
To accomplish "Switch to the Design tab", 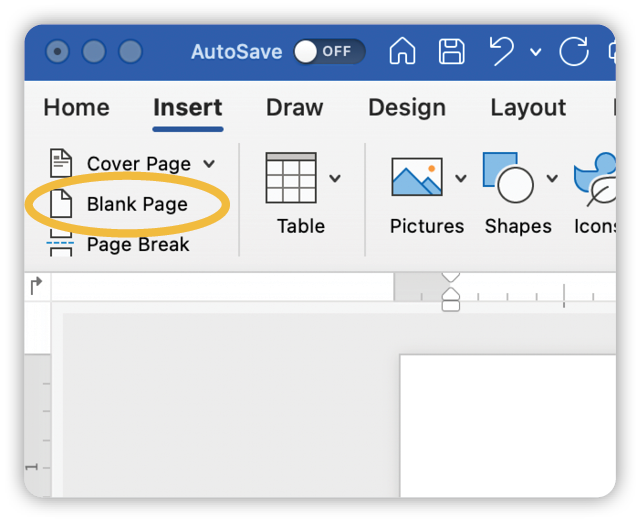I will (407, 108).
